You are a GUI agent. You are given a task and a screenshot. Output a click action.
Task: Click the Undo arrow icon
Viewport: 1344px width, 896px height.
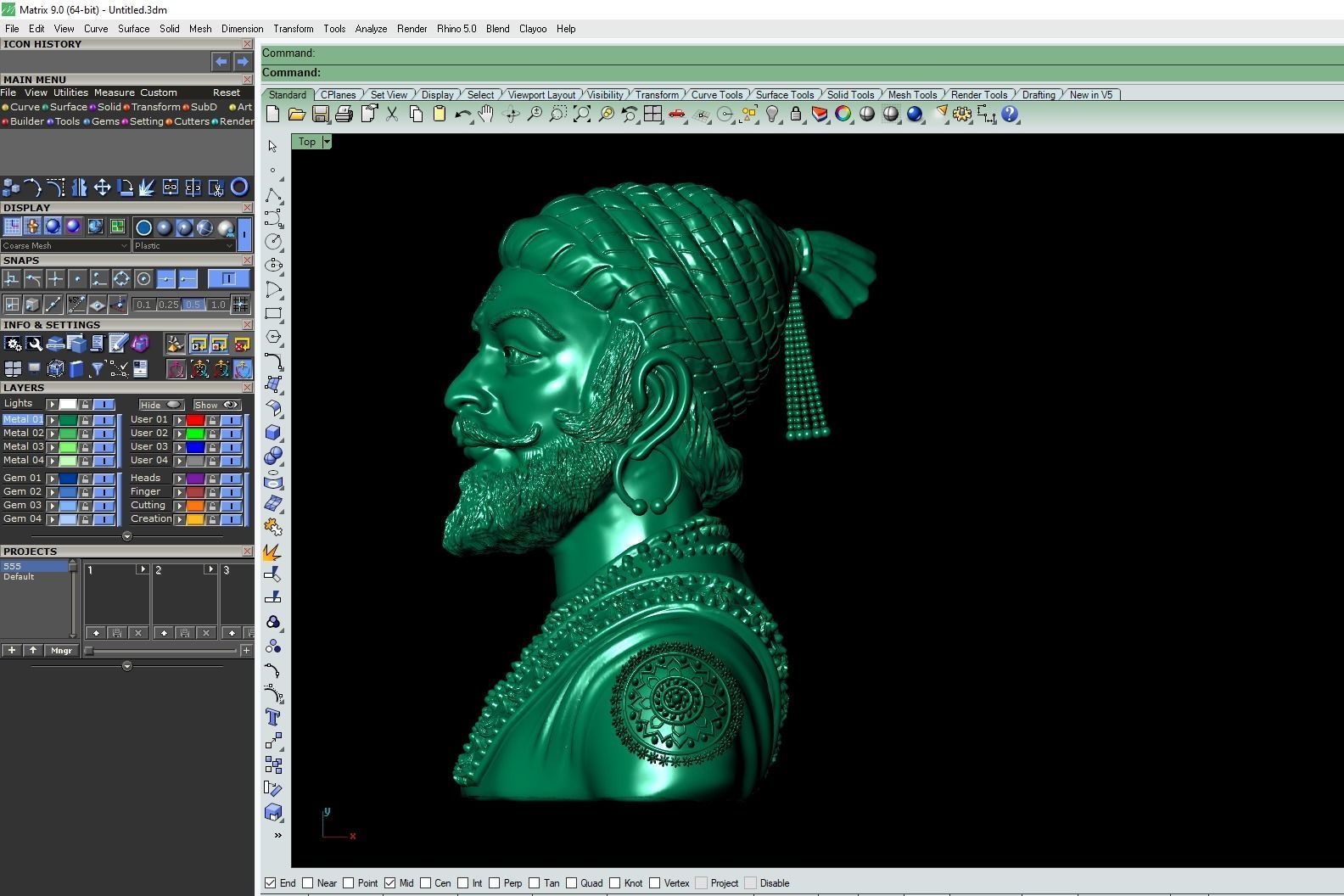[x=462, y=115]
